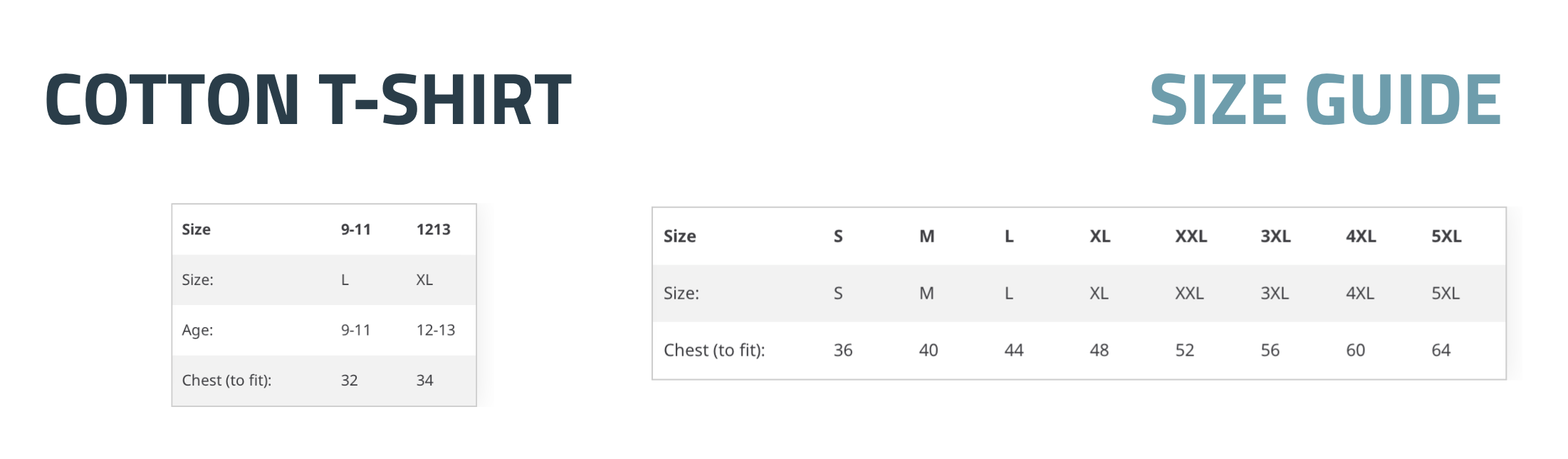Click chest value 52 under XXL
Screen dimensions: 1568x459
point(1184,350)
